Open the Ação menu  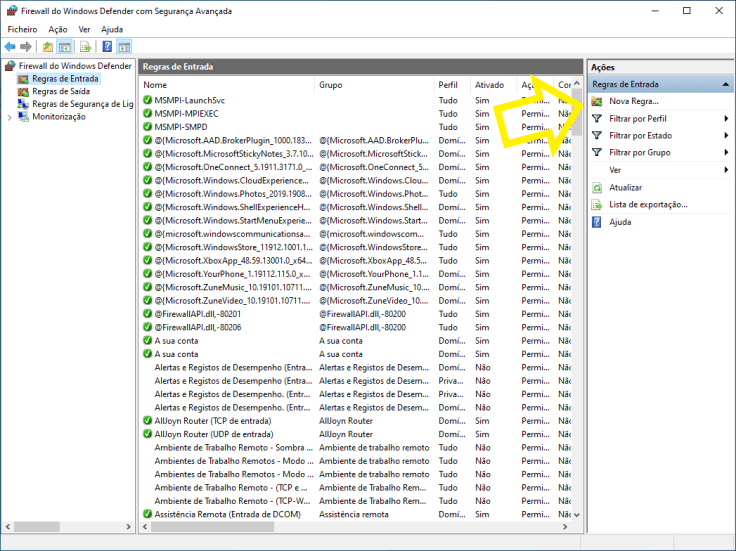[58, 30]
